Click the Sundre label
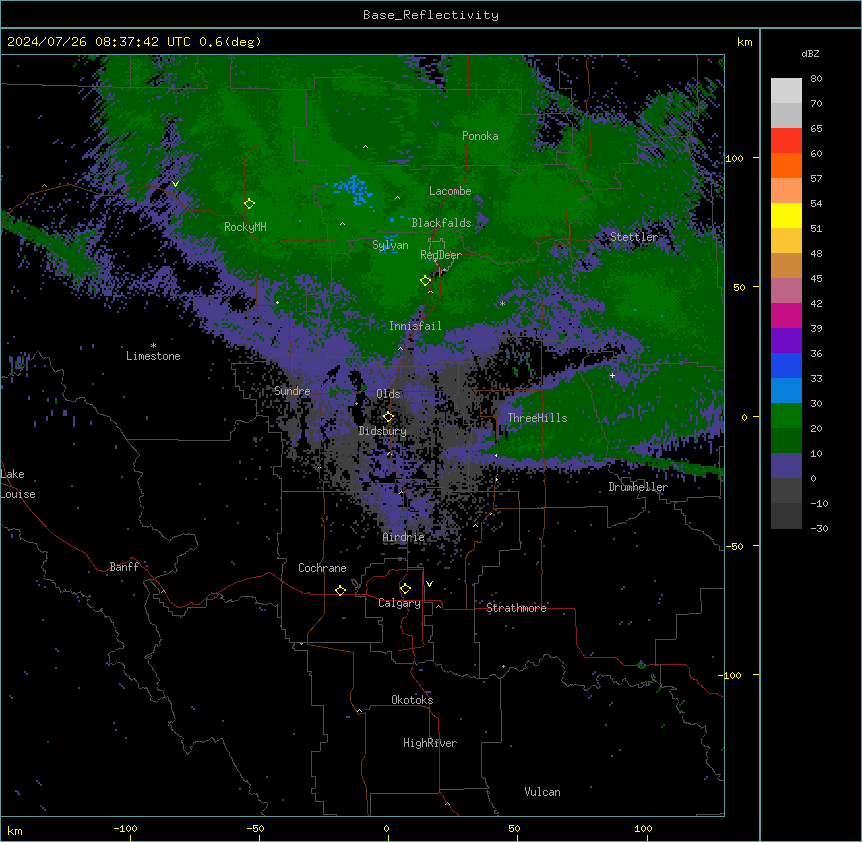 click(292, 391)
